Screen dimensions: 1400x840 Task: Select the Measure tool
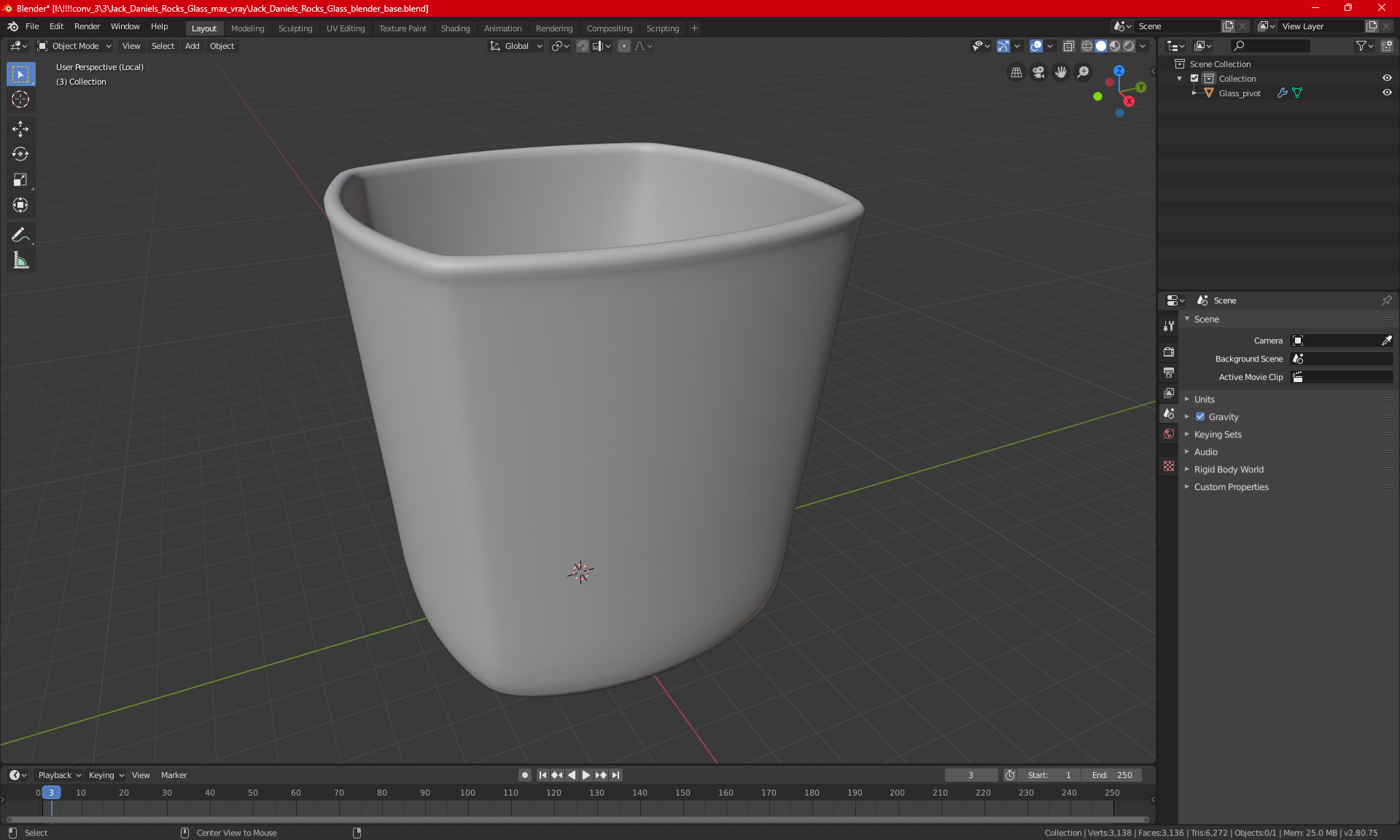[x=20, y=260]
